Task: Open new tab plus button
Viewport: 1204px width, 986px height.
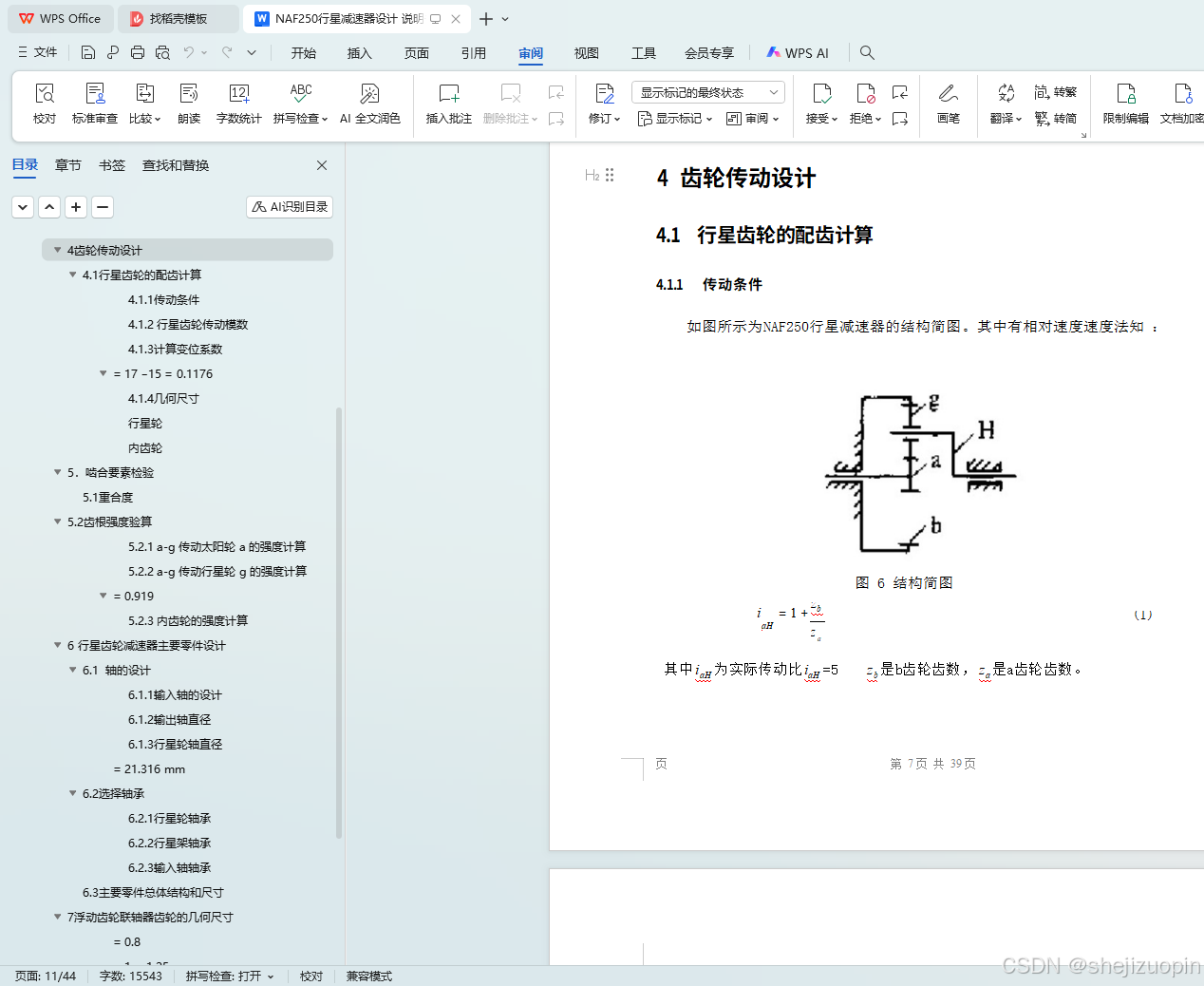Action: (486, 18)
